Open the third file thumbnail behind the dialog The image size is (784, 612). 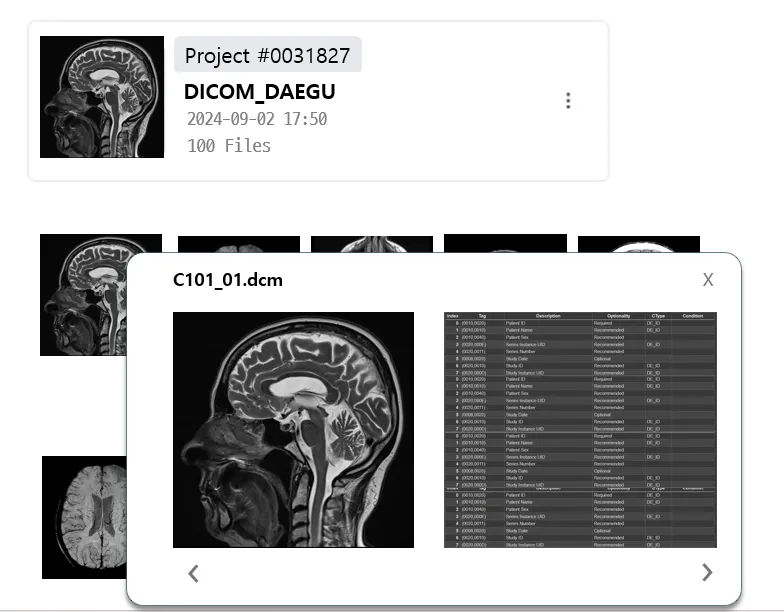pyautogui.click(x=372, y=244)
